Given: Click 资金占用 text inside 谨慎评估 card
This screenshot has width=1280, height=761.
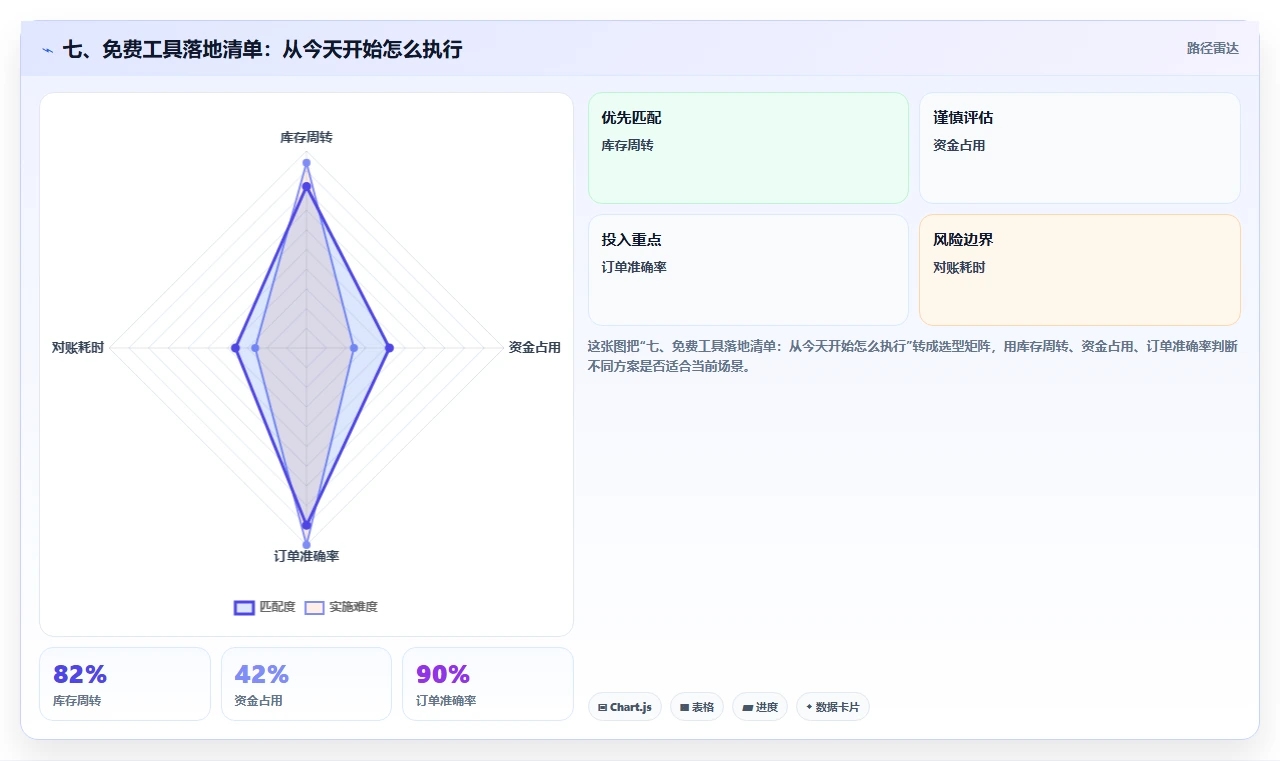Looking at the screenshot, I should click(959, 145).
